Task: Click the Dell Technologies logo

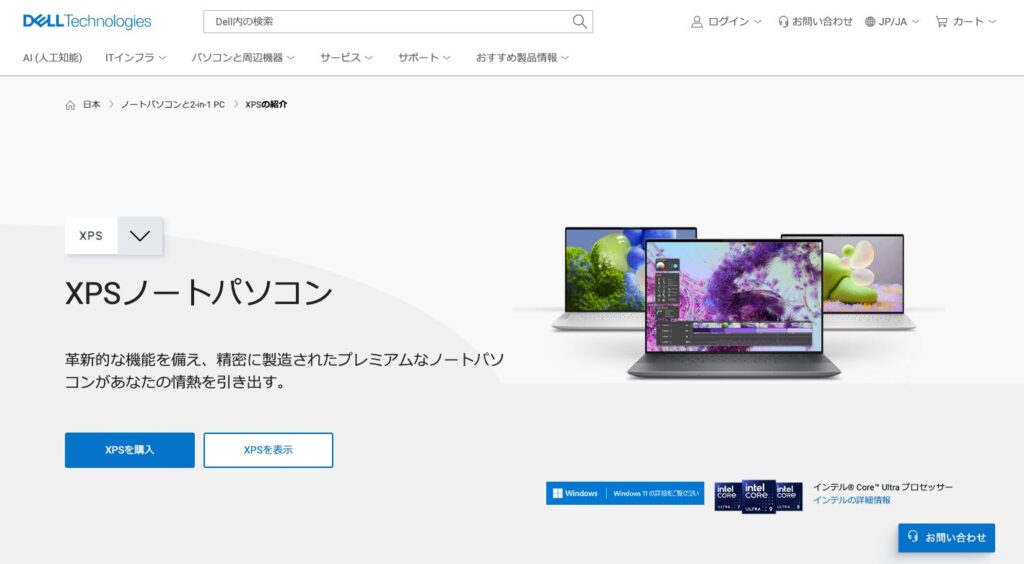Action: click(x=87, y=21)
